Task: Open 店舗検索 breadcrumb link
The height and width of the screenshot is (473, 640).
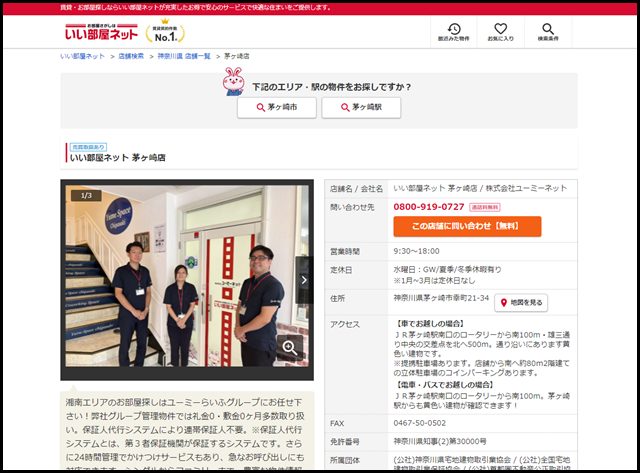Action: pos(131,57)
